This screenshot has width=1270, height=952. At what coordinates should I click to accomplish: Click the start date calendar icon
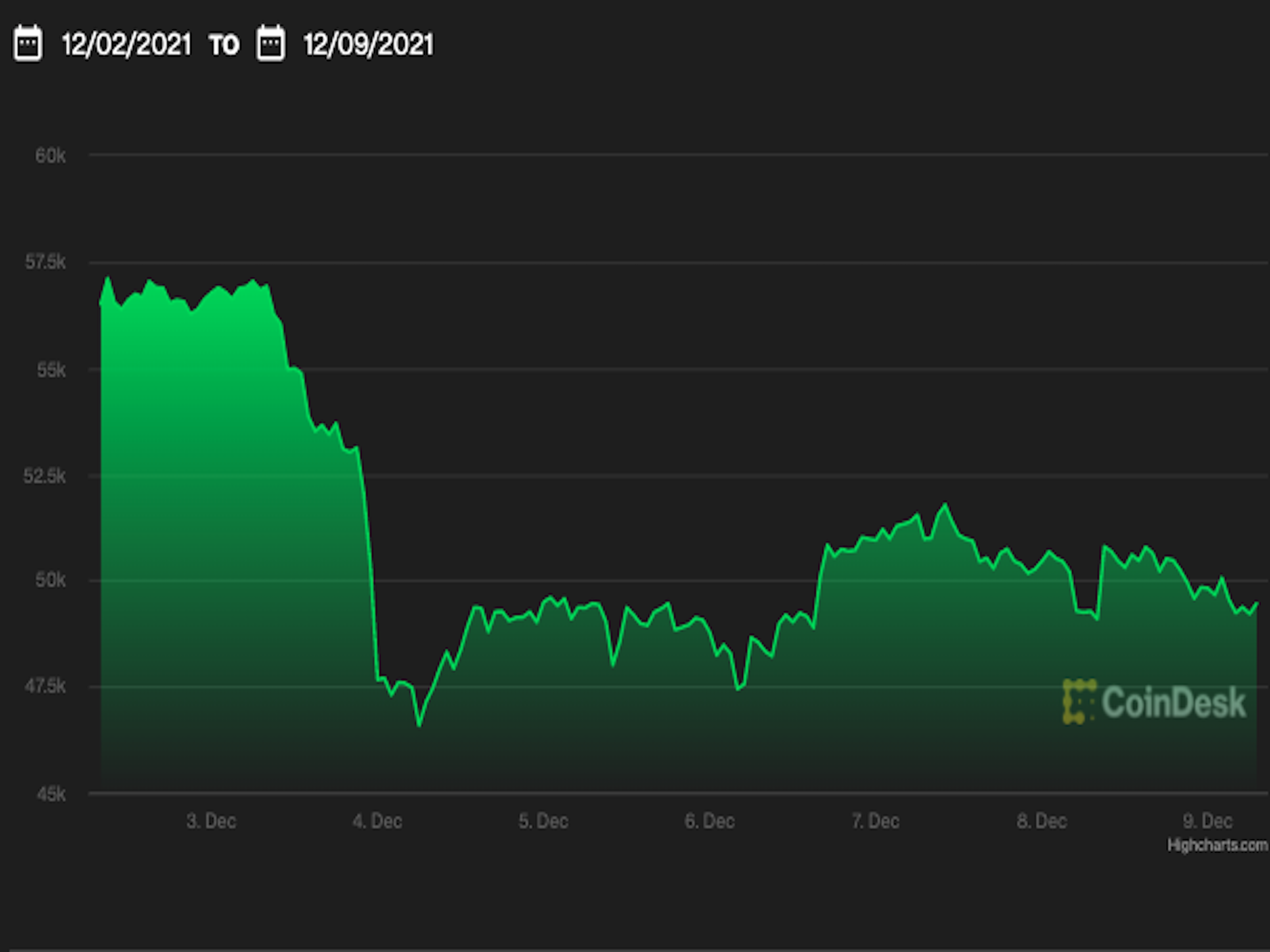pos(28,43)
